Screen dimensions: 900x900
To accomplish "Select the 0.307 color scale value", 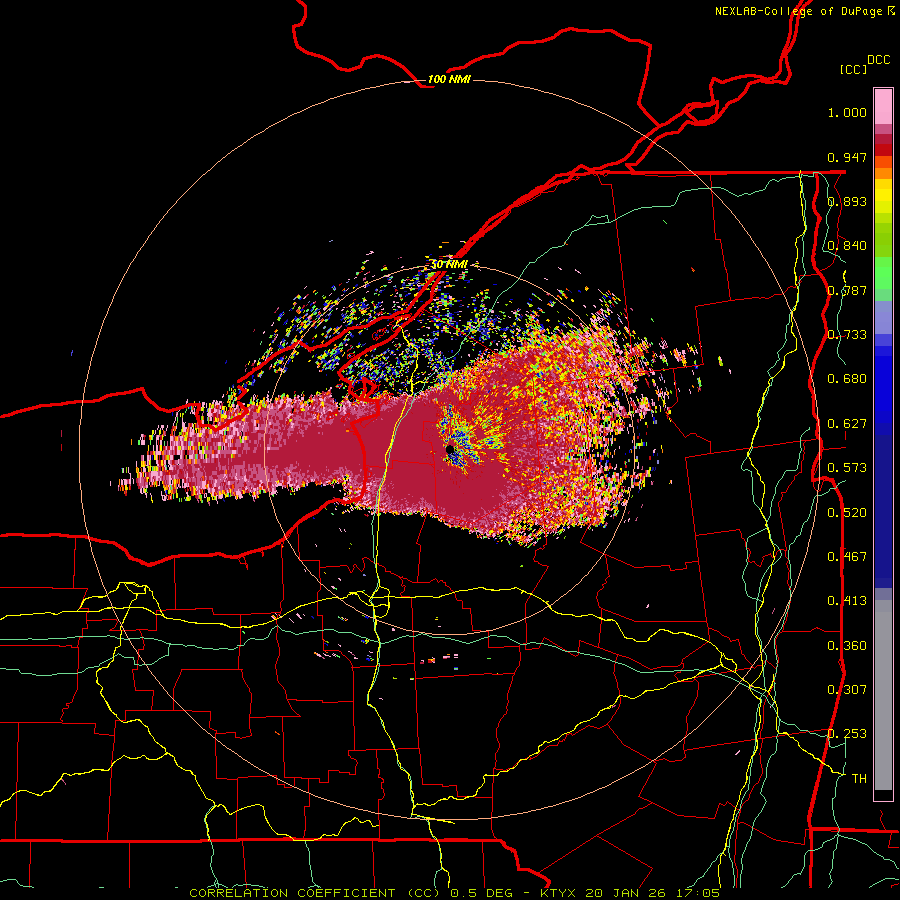I will pyautogui.click(x=847, y=690).
